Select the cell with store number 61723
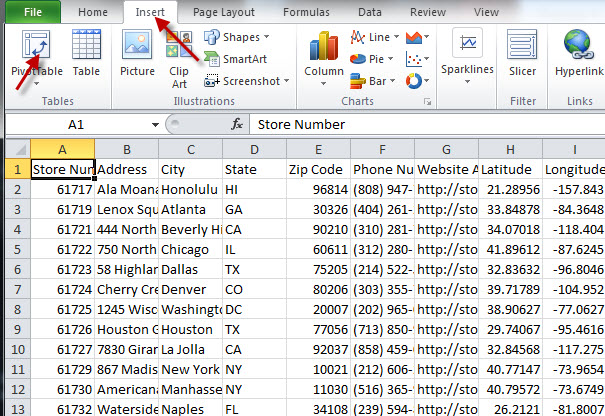This screenshot has width=605, height=416. click(x=63, y=269)
